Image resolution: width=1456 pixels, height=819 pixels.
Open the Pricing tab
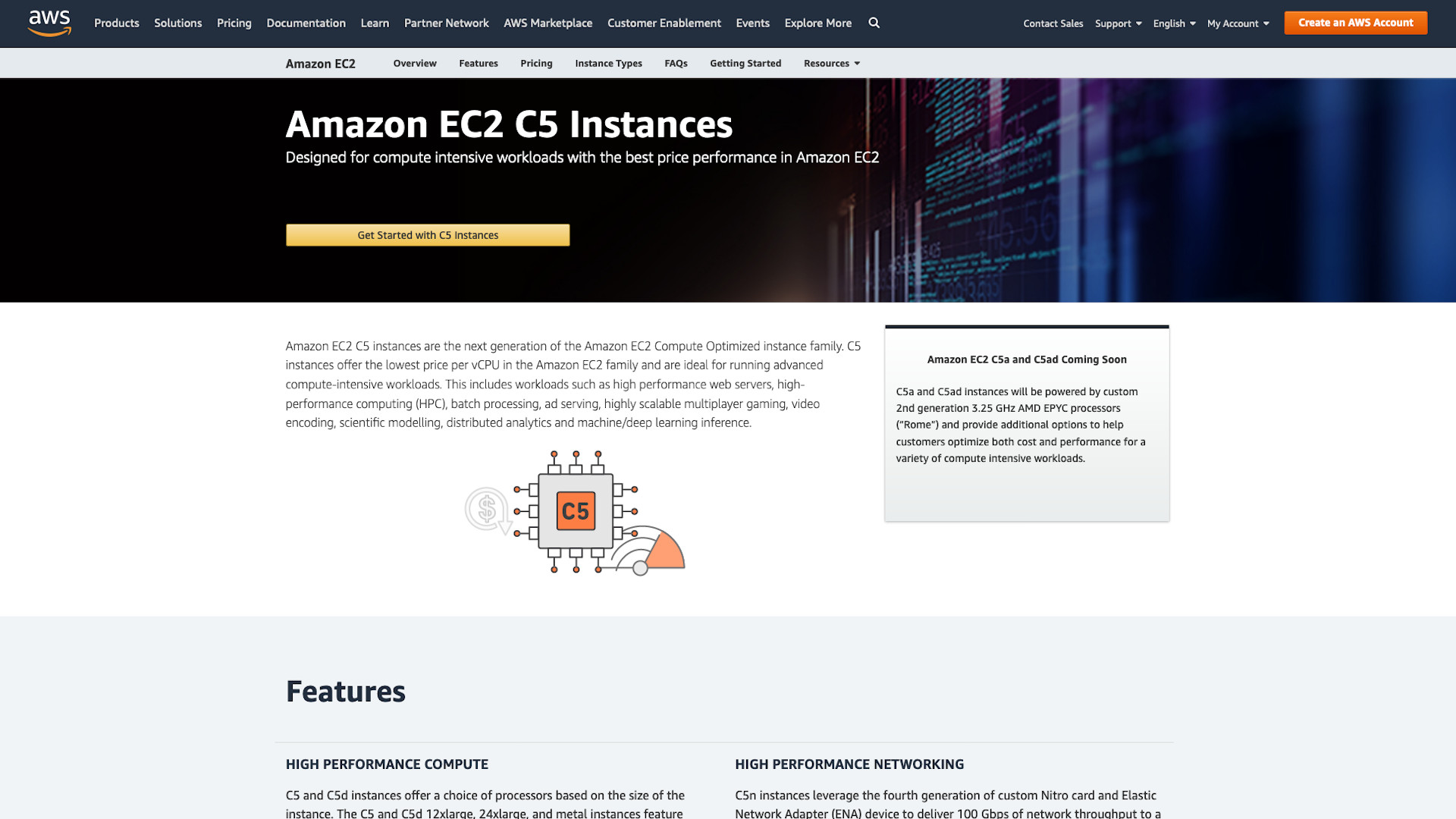click(x=536, y=63)
